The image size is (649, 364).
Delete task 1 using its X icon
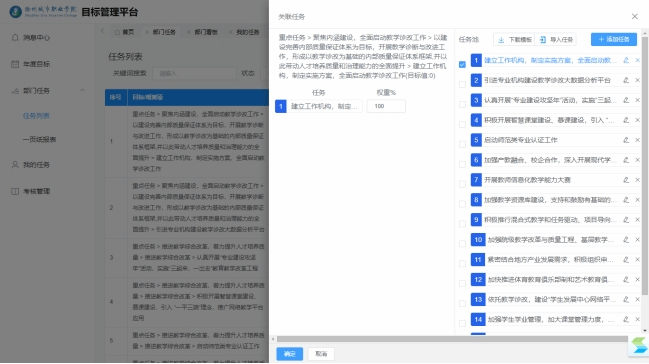tap(637, 60)
